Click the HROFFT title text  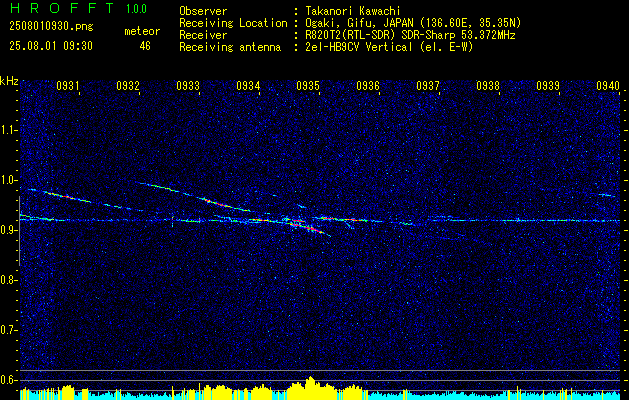point(63,8)
